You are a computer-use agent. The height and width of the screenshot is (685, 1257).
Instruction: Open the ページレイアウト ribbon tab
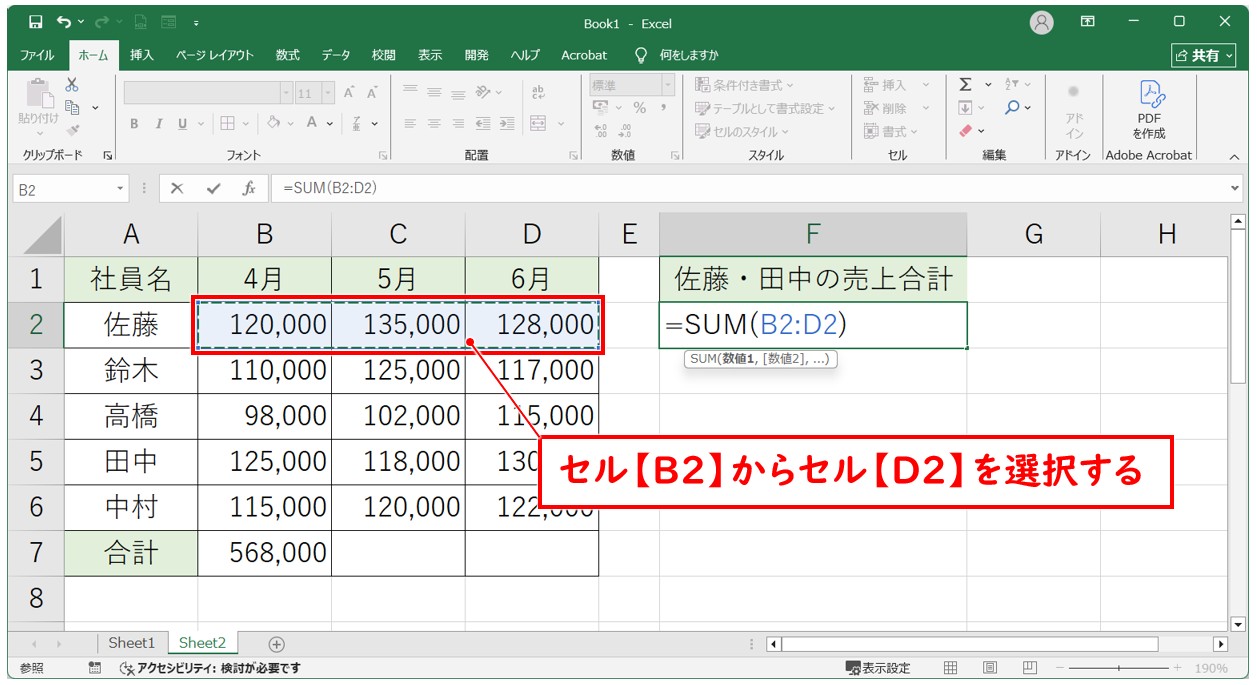pyautogui.click(x=215, y=55)
